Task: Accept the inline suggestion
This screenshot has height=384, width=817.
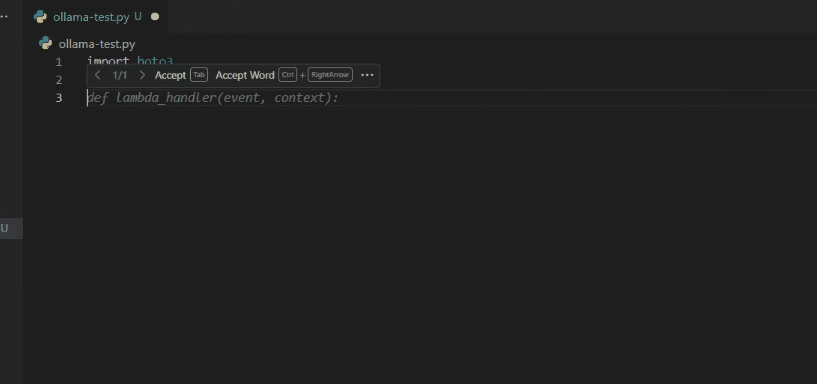Action: (x=170, y=75)
